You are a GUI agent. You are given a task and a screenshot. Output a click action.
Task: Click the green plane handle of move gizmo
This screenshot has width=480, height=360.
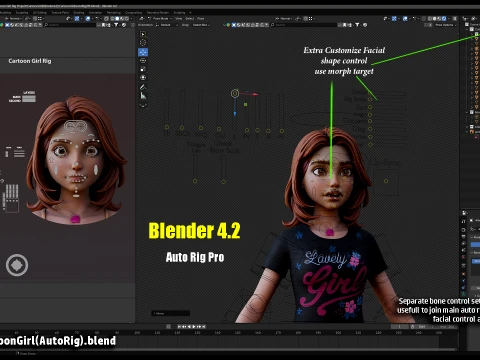[246, 105]
